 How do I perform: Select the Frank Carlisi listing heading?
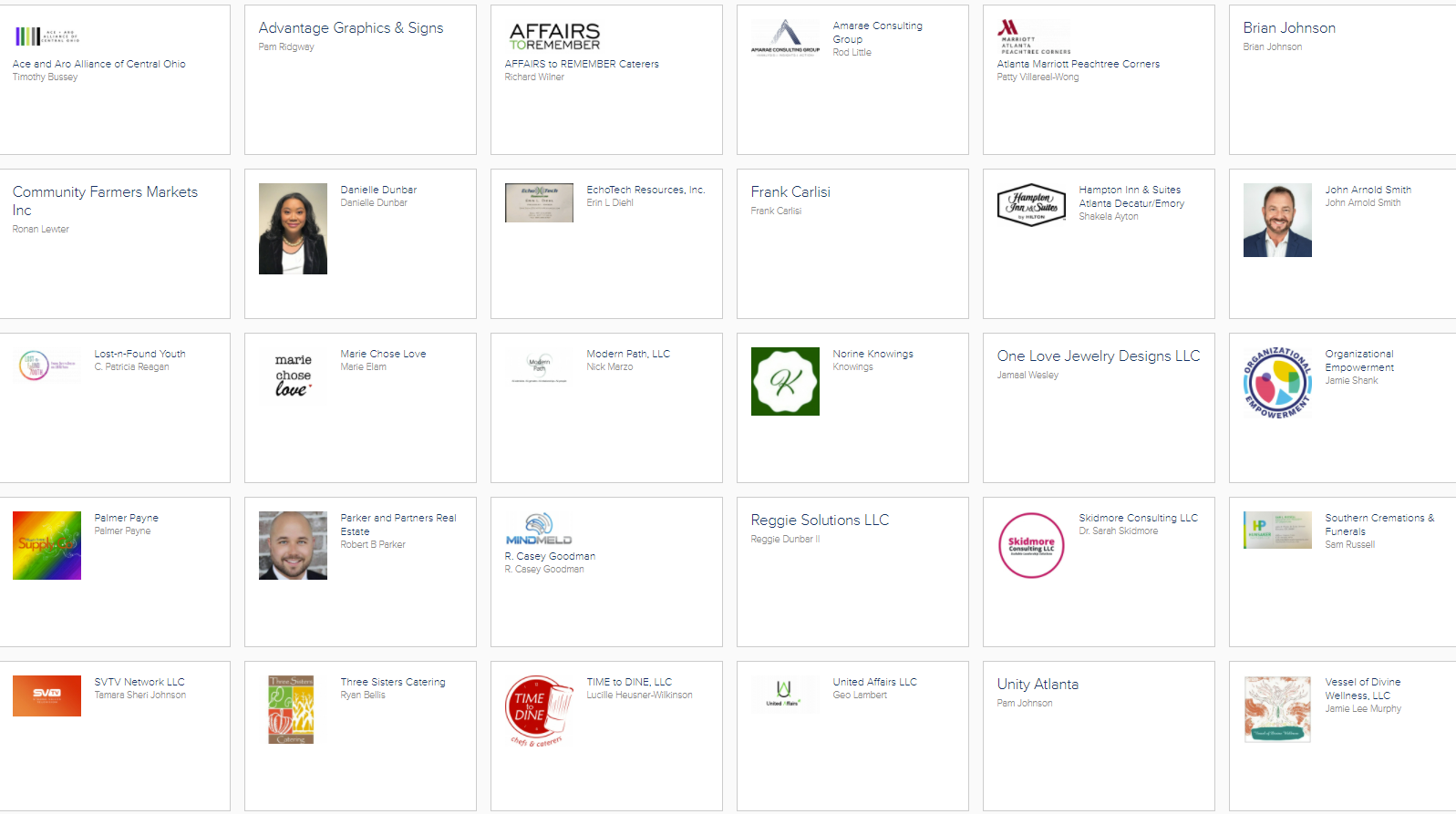click(790, 192)
